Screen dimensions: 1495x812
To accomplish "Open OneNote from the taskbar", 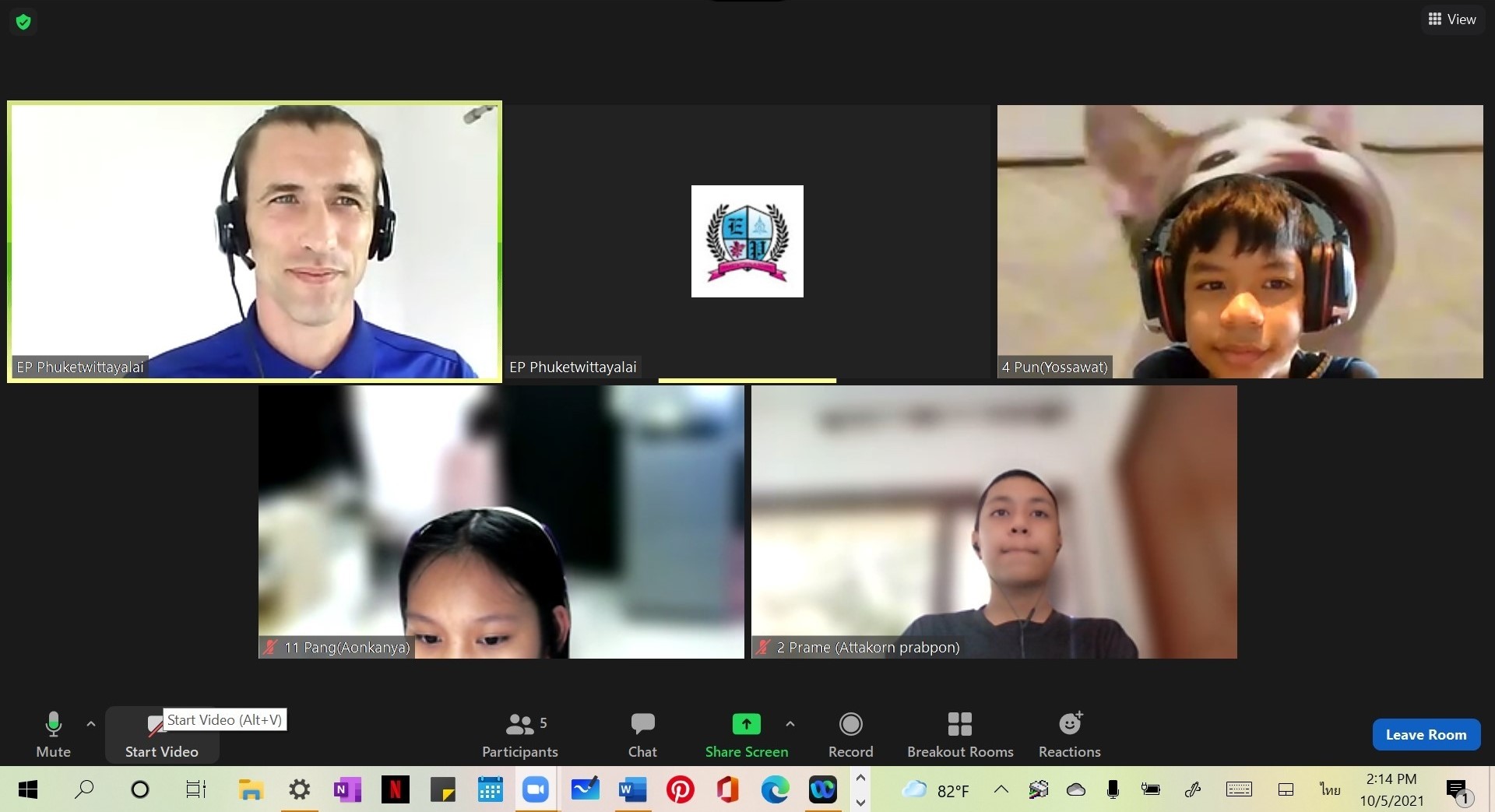I will [x=347, y=790].
